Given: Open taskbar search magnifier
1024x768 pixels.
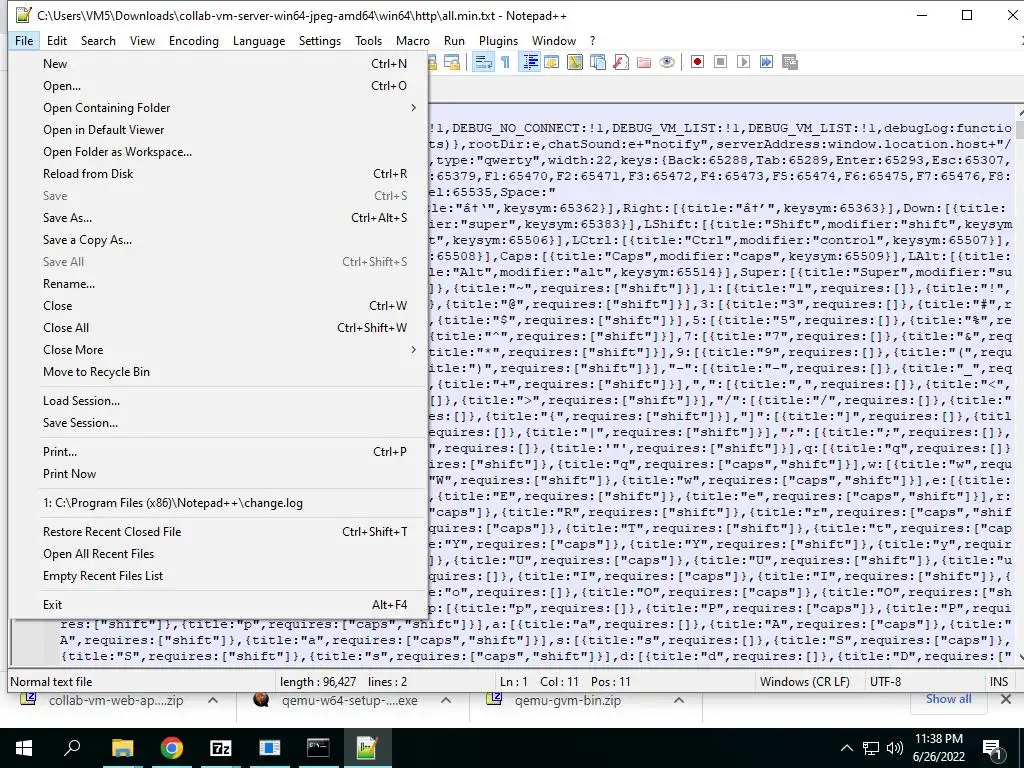Looking at the screenshot, I should tap(72, 748).
